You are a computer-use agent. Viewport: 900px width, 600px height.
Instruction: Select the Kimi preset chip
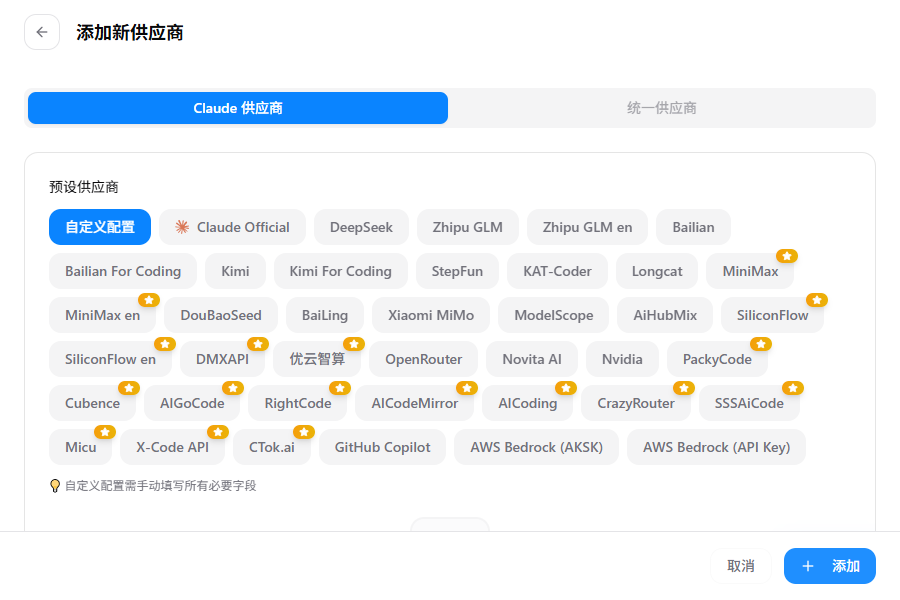(x=235, y=271)
